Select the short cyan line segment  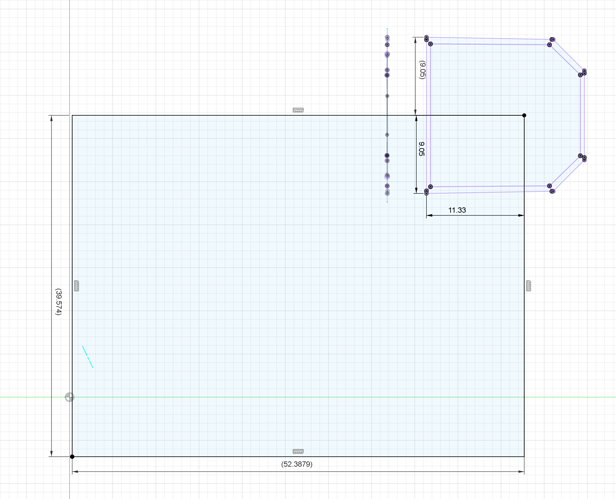tap(88, 357)
